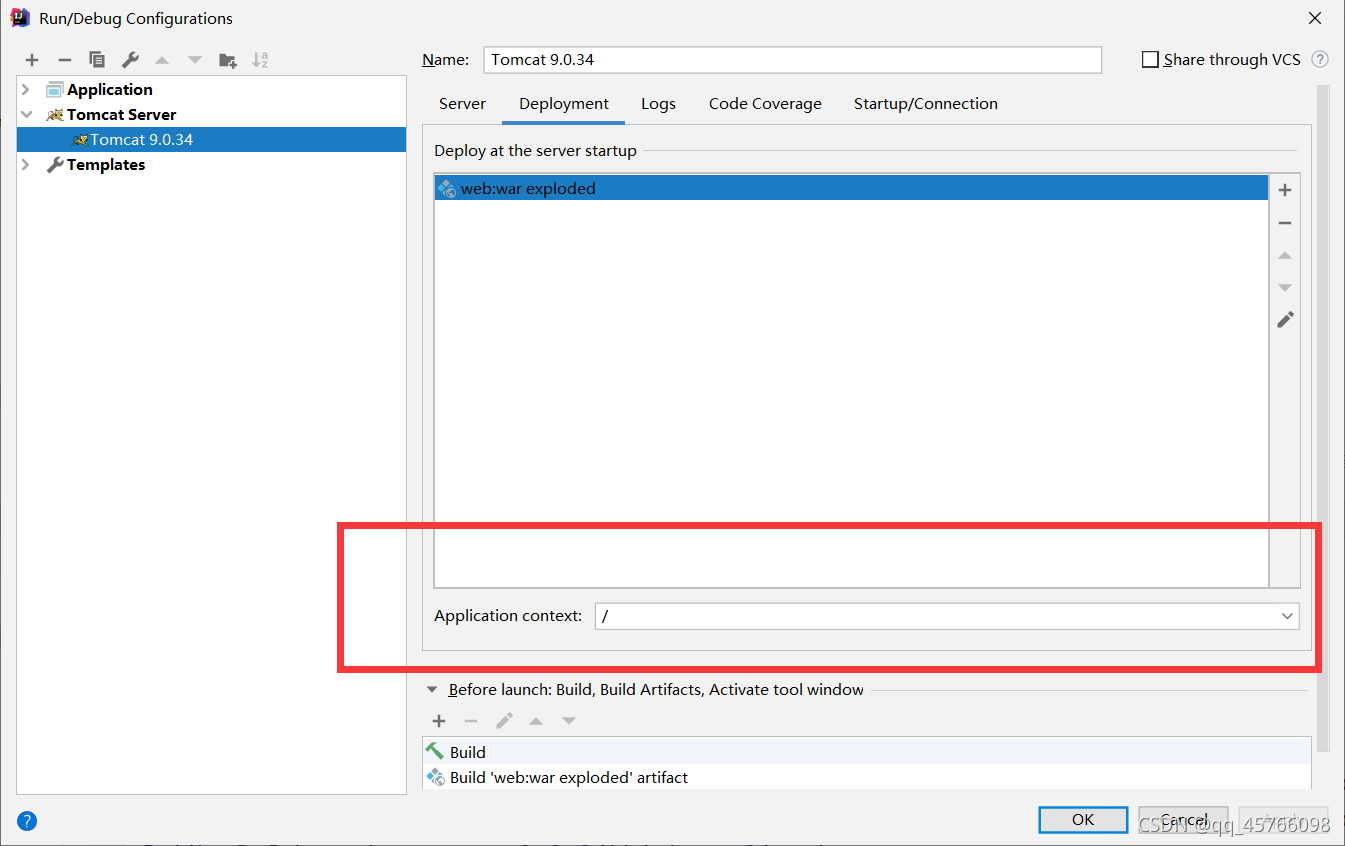Expand the Application tree node
Image resolution: width=1345 pixels, height=846 pixels.
[26, 90]
